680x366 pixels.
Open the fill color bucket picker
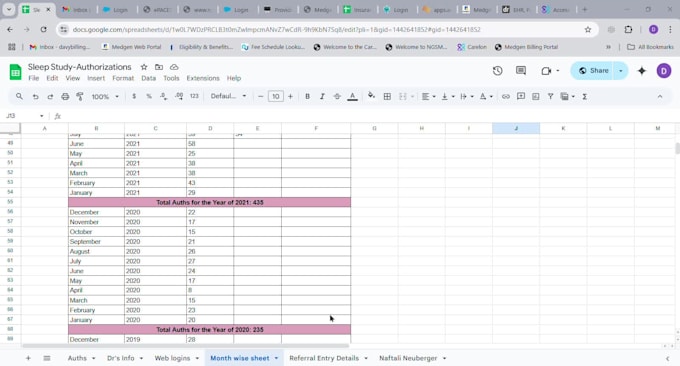(371, 96)
